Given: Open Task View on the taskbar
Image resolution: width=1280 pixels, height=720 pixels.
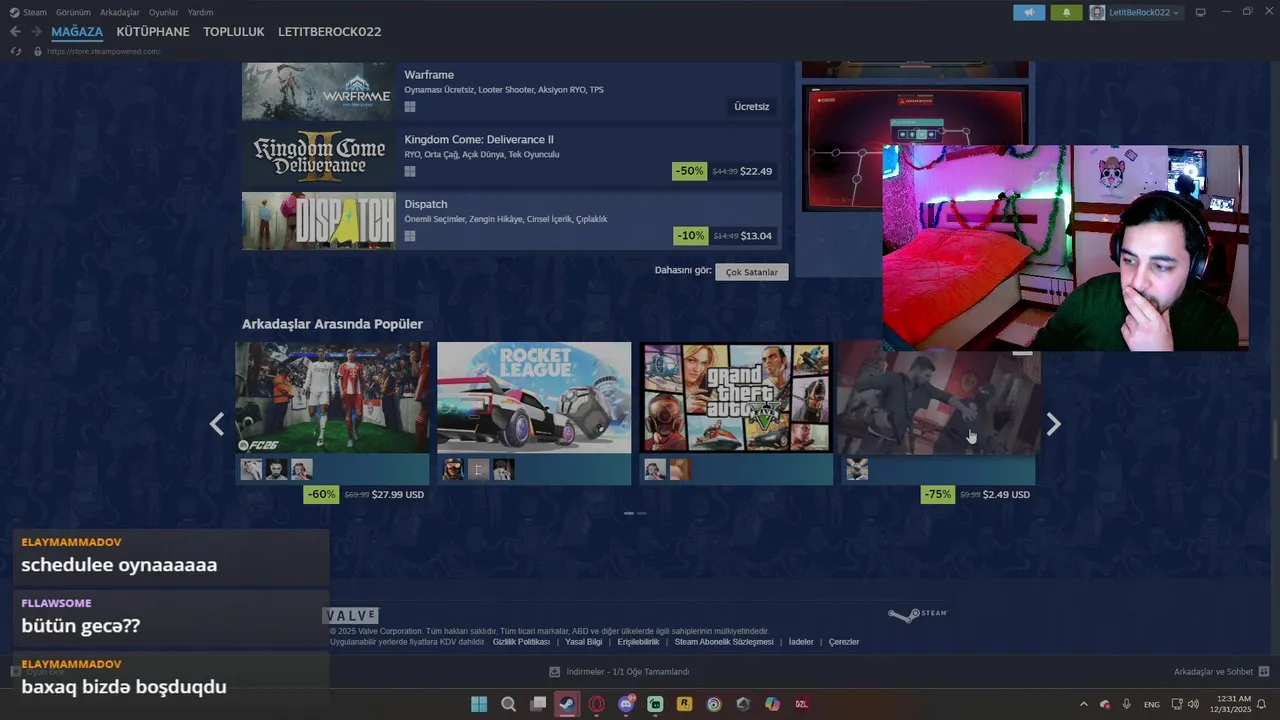Looking at the screenshot, I should pyautogui.click(x=538, y=704).
